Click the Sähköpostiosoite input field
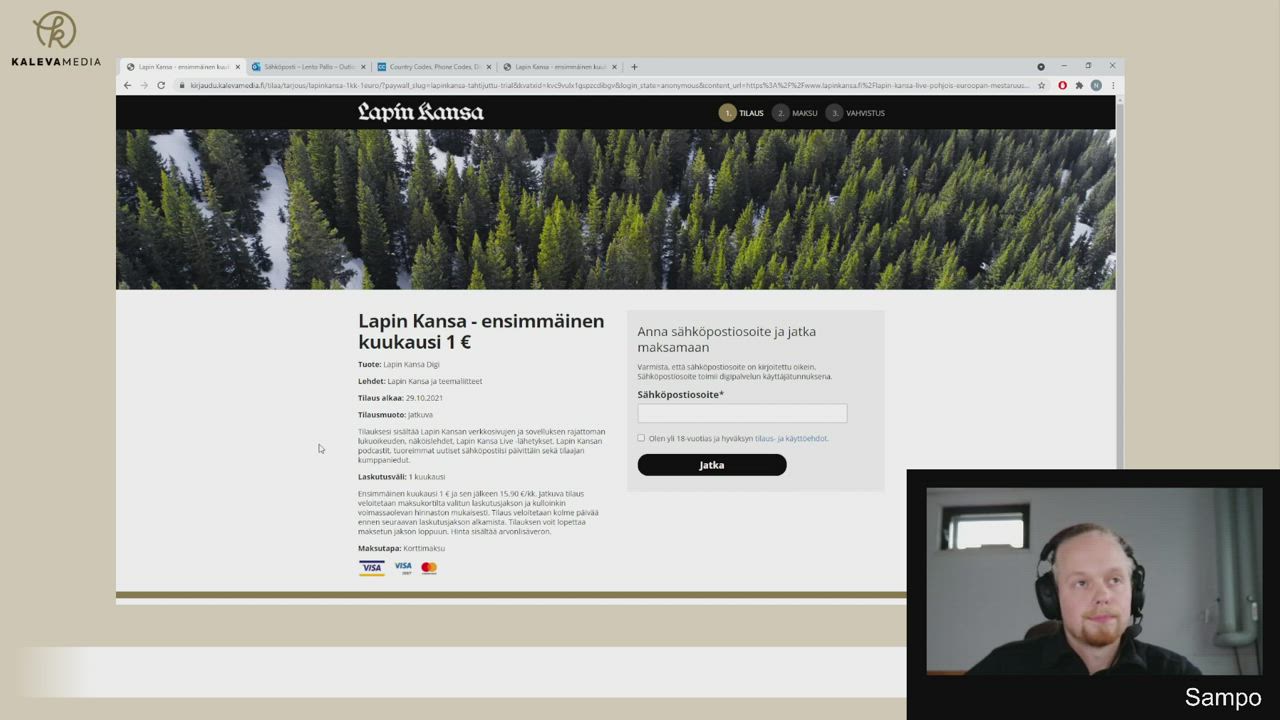 (742, 413)
